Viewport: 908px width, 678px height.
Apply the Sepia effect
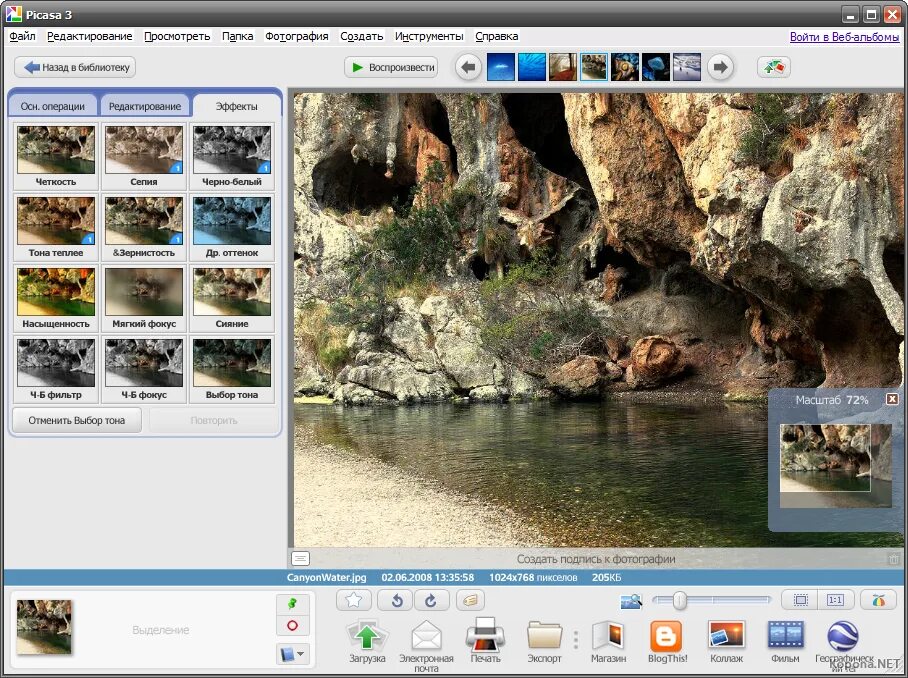pos(143,150)
